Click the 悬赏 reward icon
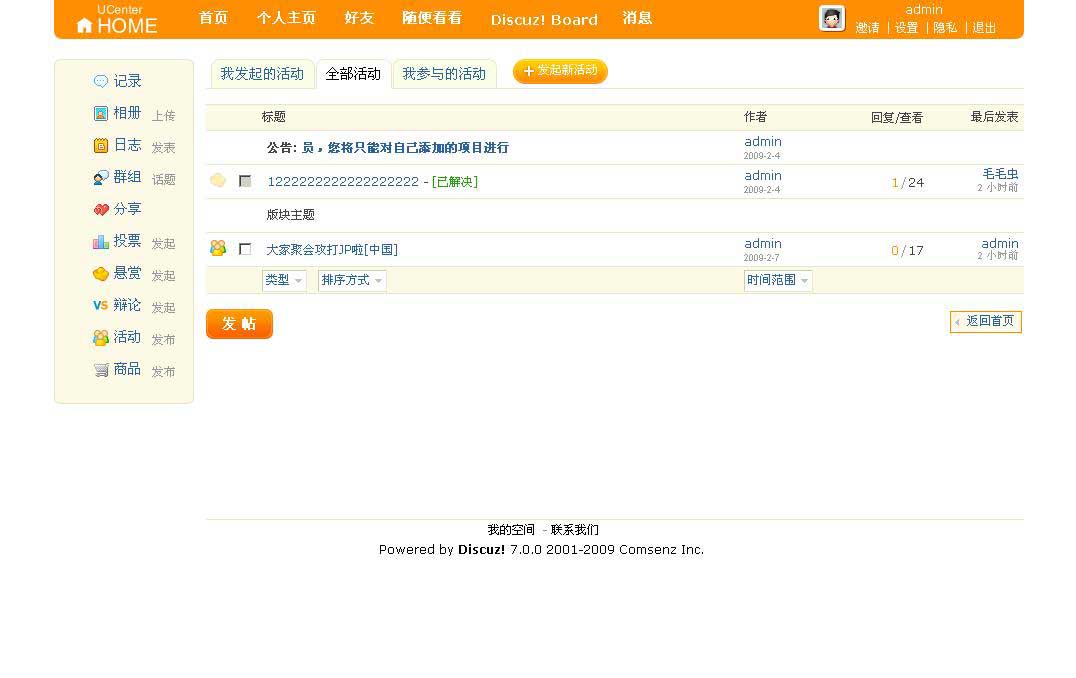 click(x=100, y=273)
